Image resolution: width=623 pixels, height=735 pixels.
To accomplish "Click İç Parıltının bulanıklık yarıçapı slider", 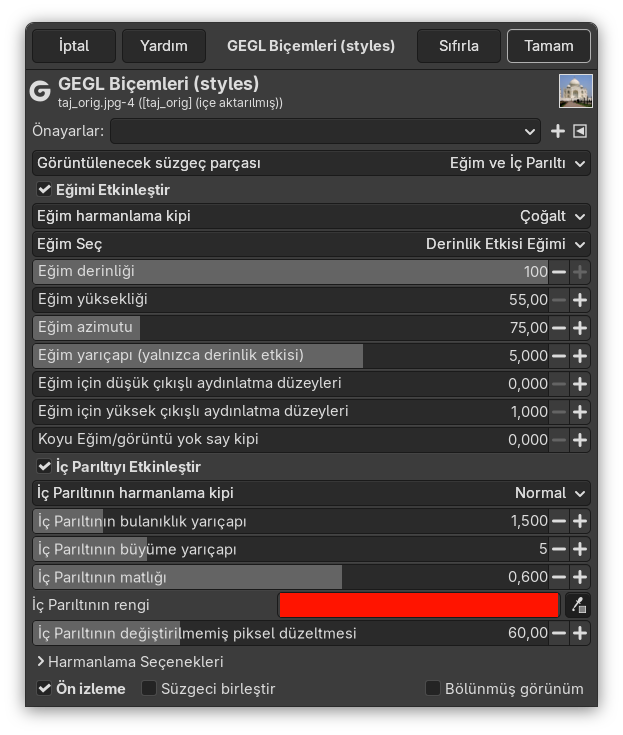I will tap(291, 521).
